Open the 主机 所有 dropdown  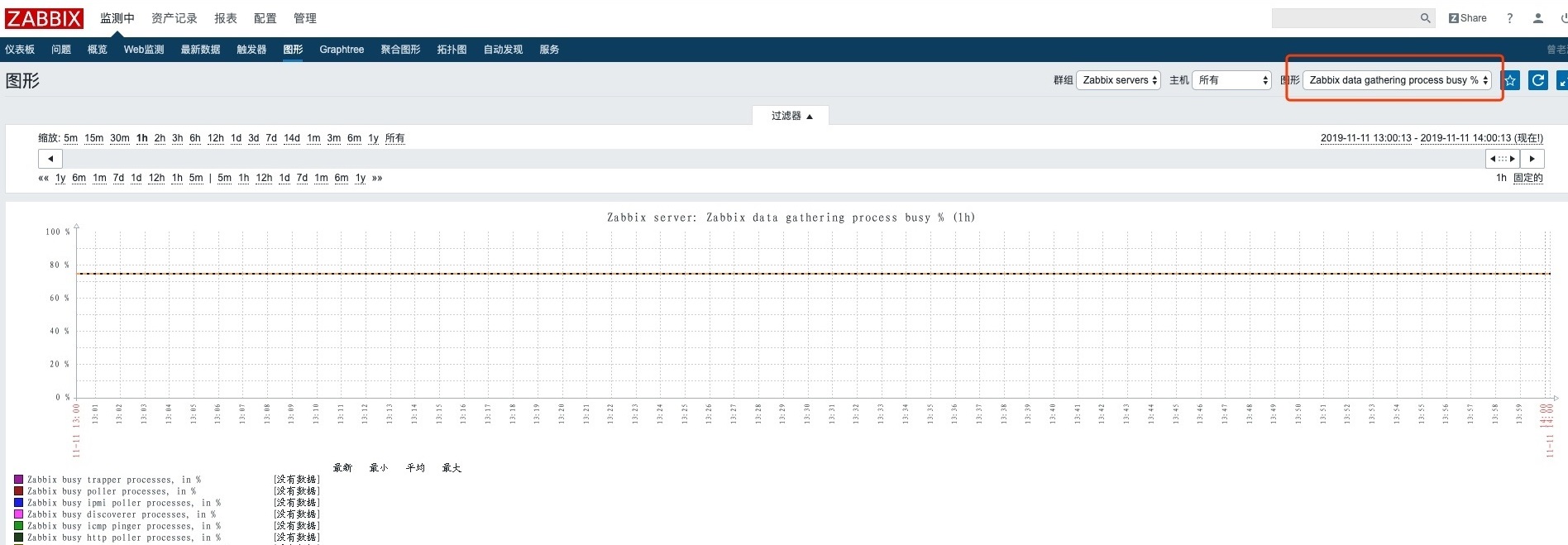point(1231,80)
